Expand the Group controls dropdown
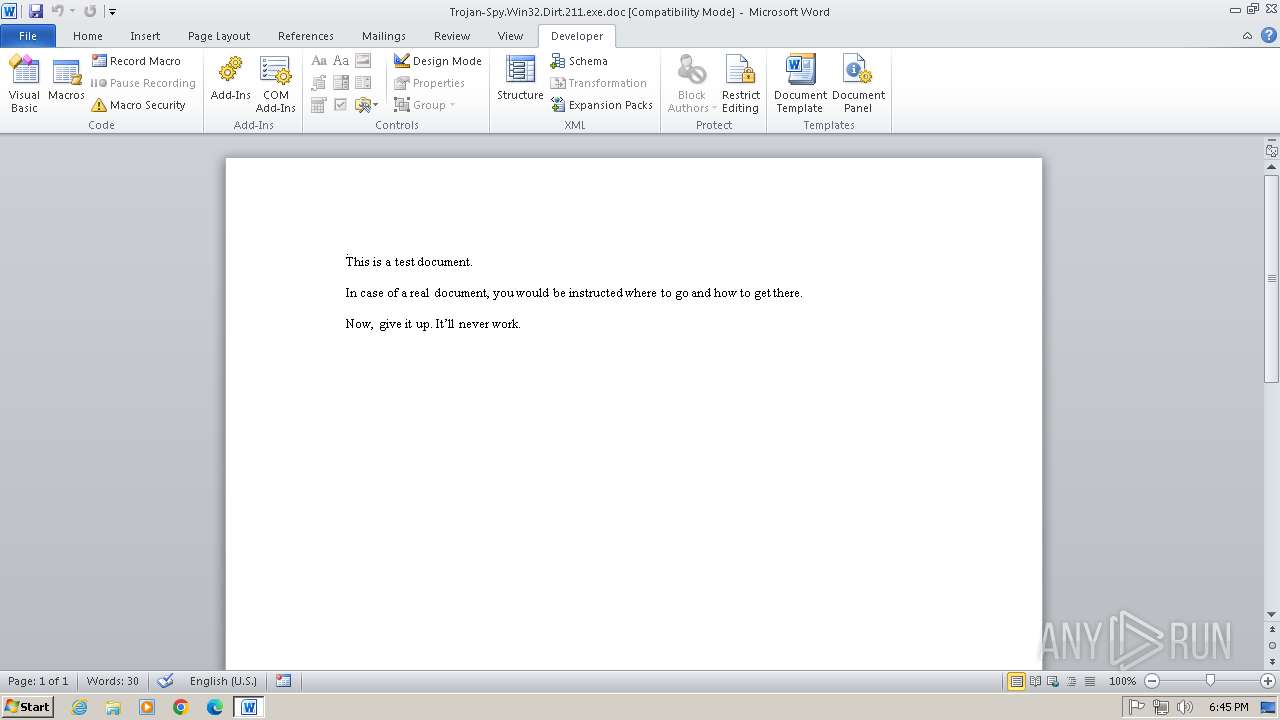 coord(424,105)
